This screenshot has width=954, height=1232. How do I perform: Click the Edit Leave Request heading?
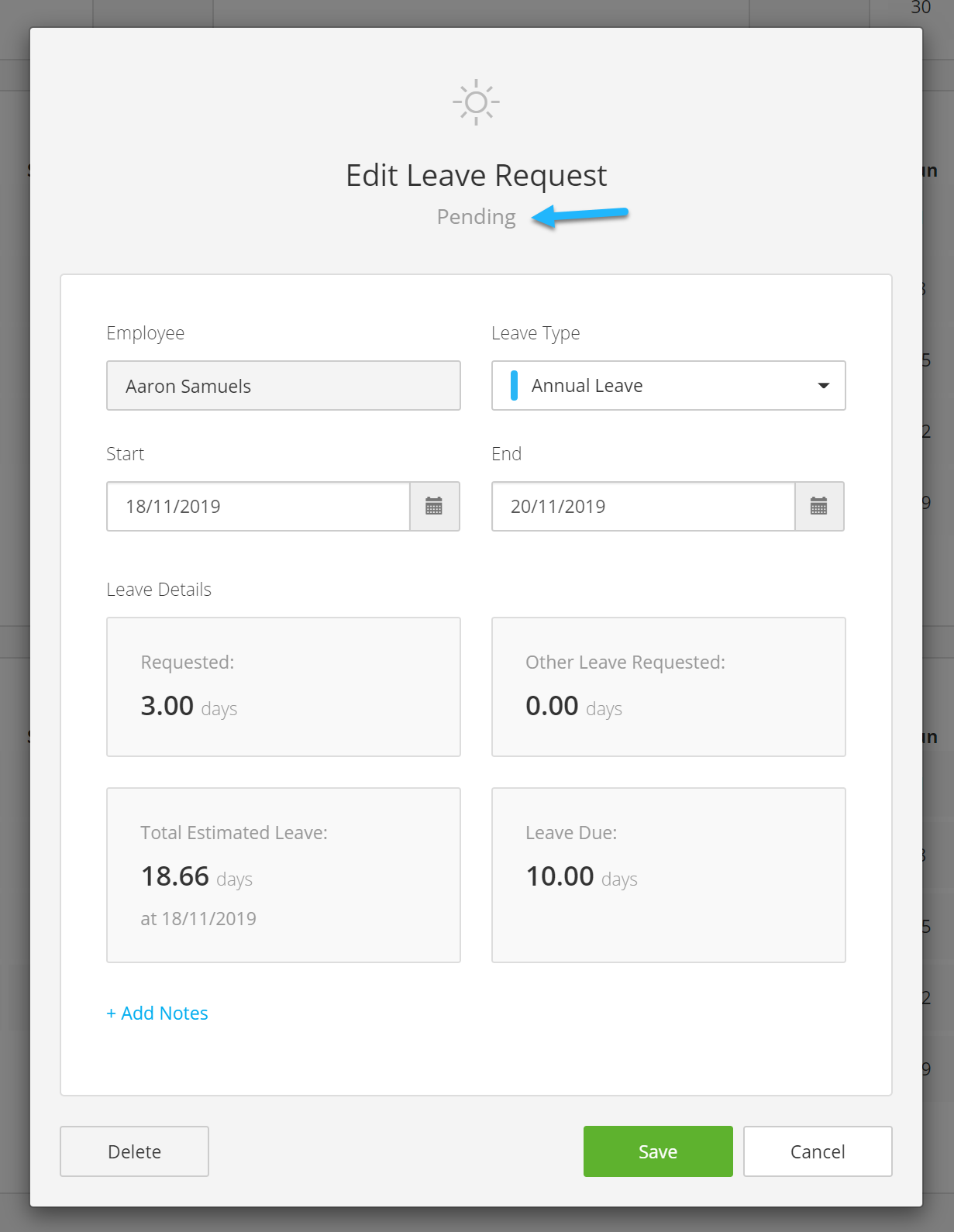[x=476, y=176]
